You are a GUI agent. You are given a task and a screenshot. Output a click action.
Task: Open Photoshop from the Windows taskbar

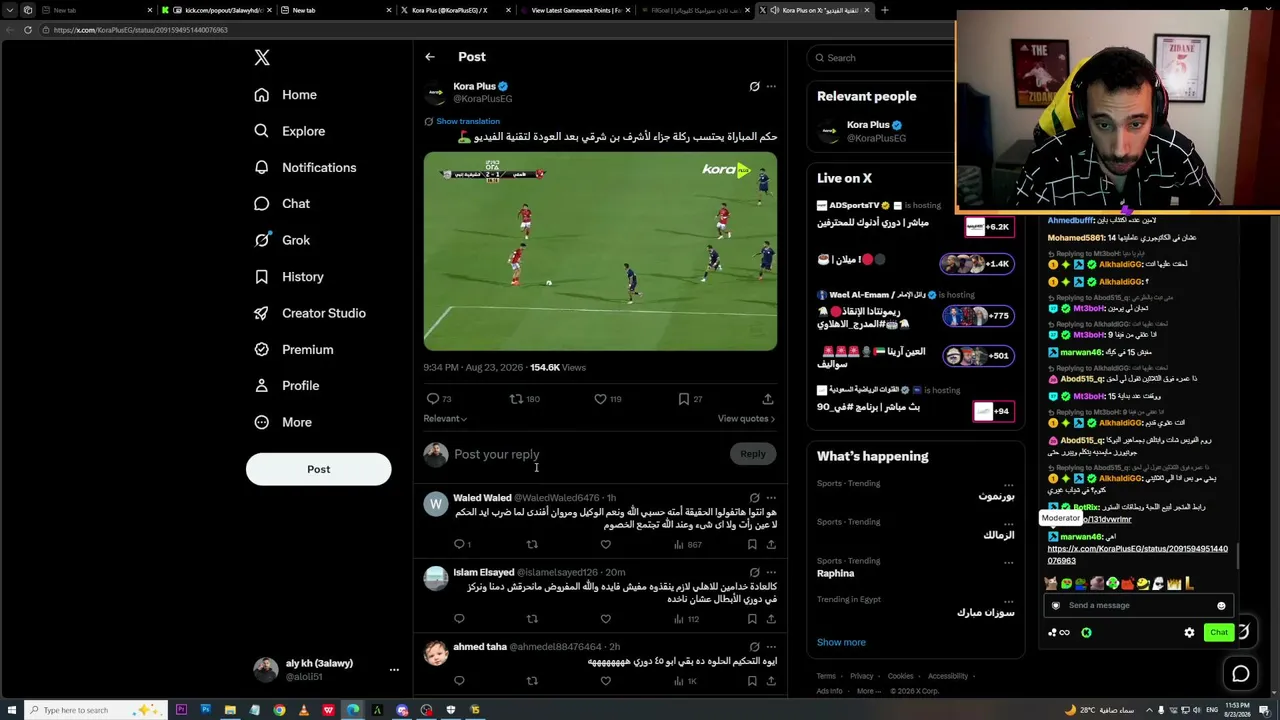pos(205,710)
